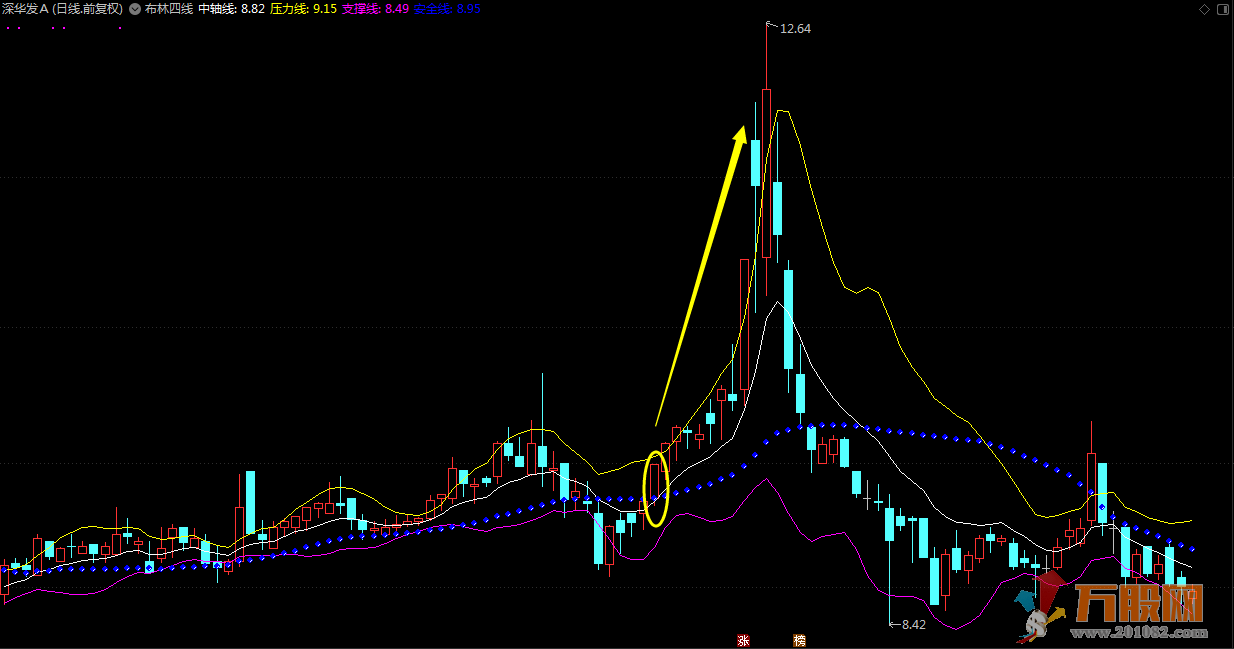The image size is (1234, 649).
Task: Click the 万股网 watermark logo
Action: click(x=1138, y=603)
